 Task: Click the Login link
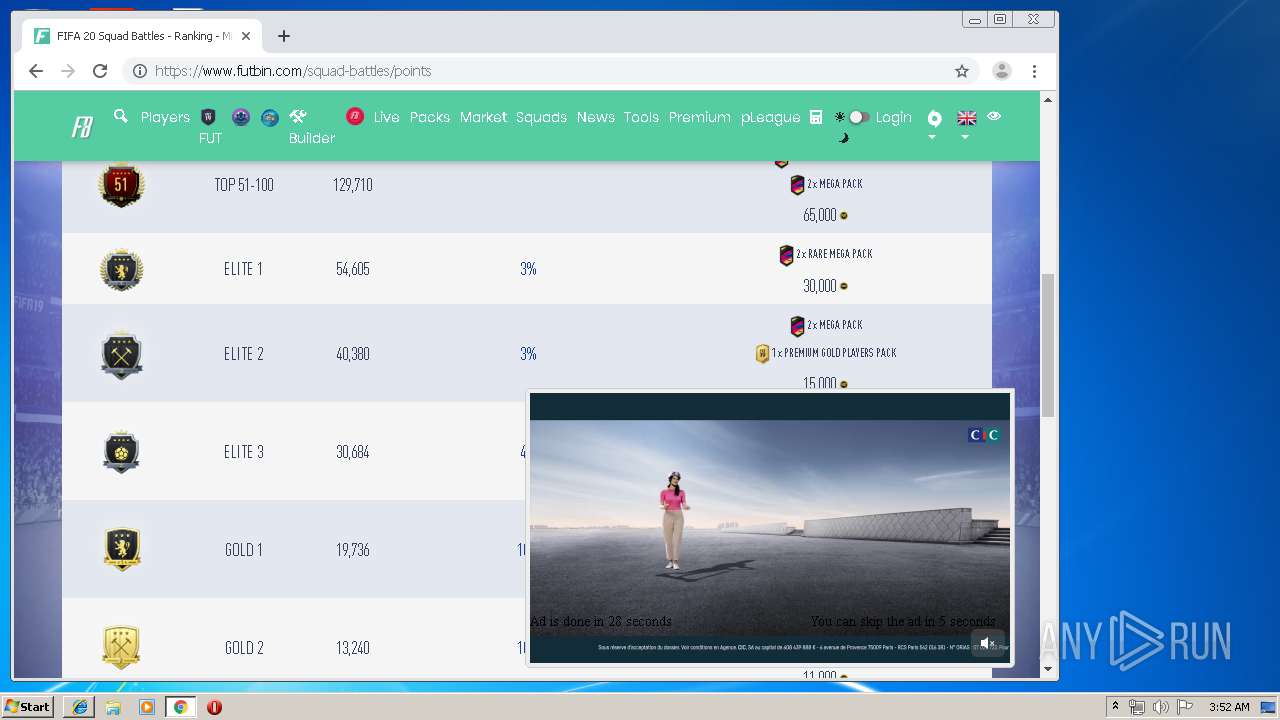tap(893, 117)
